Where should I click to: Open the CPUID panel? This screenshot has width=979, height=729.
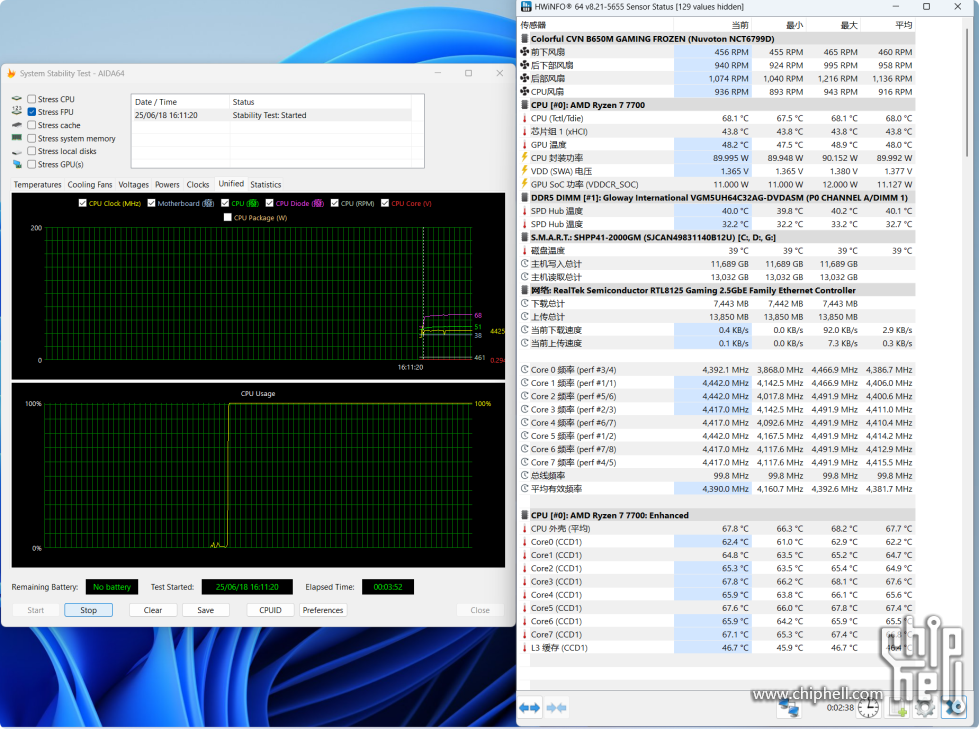270,610
